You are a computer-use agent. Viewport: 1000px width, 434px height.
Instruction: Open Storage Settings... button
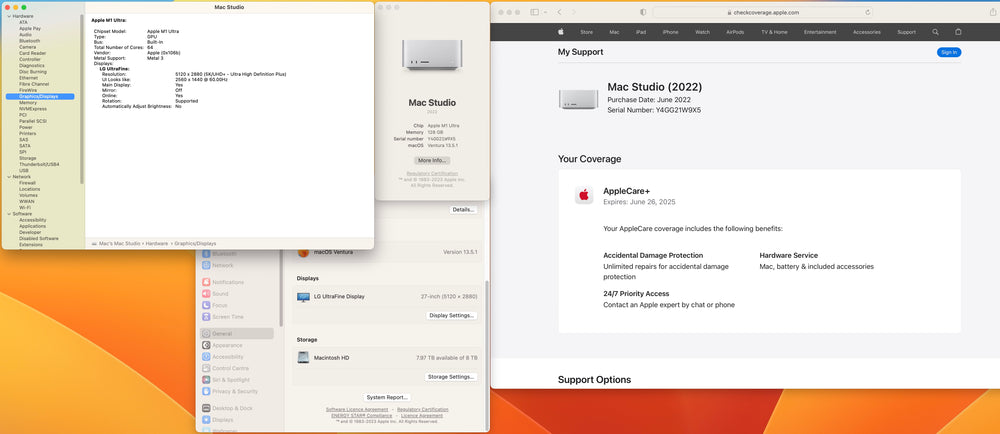click(451, 377)
